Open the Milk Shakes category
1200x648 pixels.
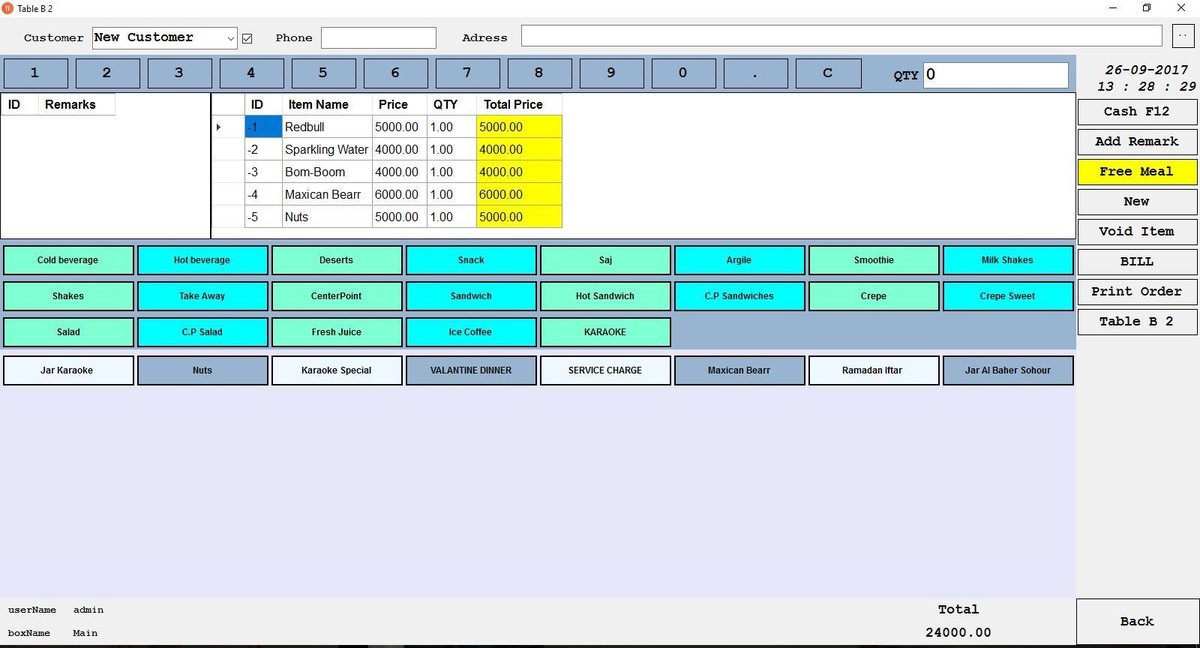(x=1008, y=260)
